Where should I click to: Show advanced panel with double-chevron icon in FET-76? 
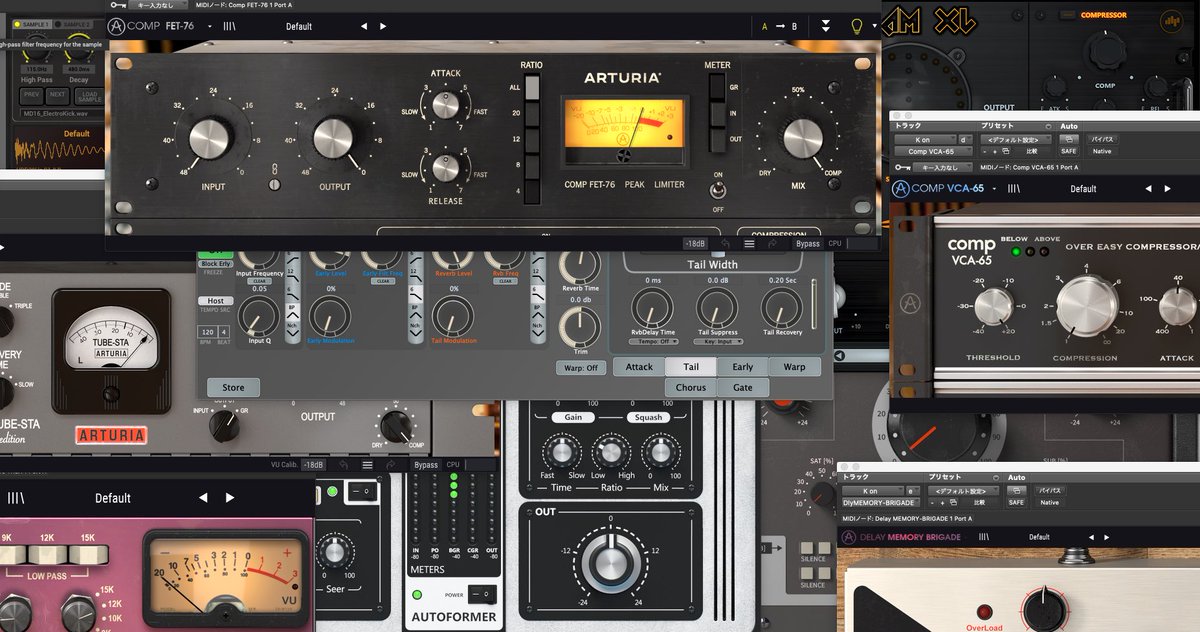pos(826,26)
